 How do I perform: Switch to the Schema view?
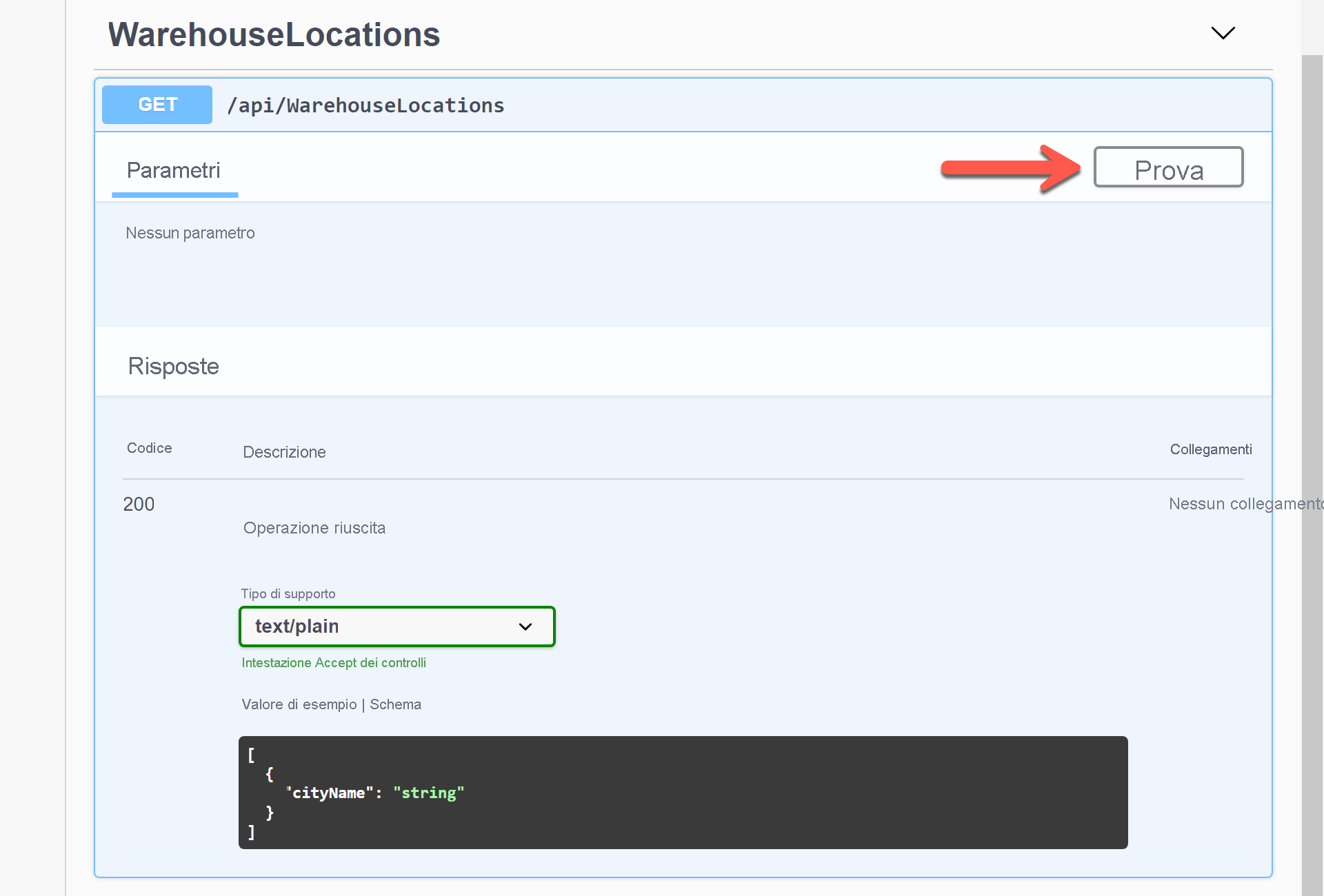[x=395, y=704]
